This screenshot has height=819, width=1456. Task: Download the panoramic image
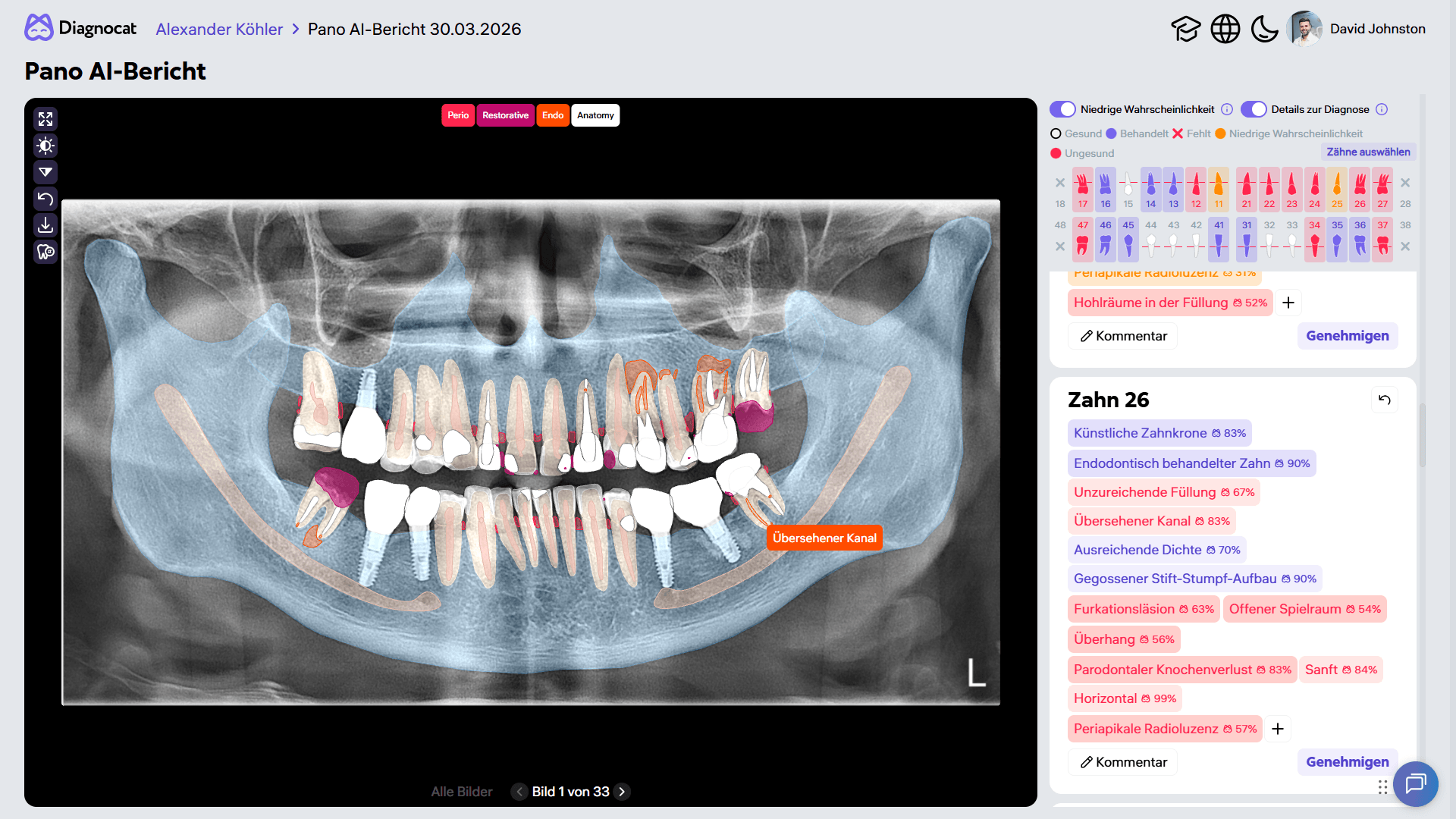coord(45,225)
